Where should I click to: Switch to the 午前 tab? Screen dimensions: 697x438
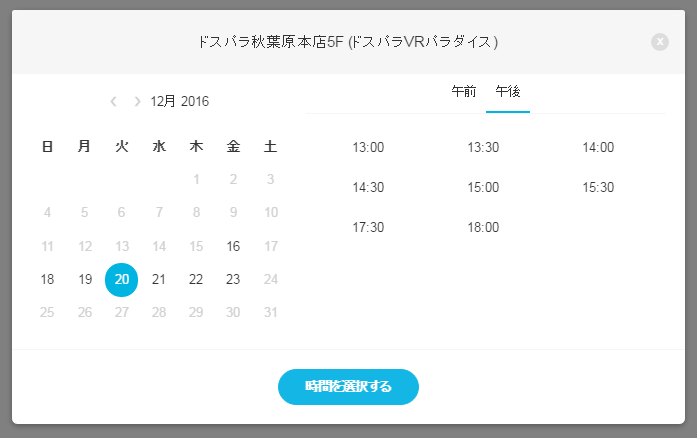coord(464,92)
